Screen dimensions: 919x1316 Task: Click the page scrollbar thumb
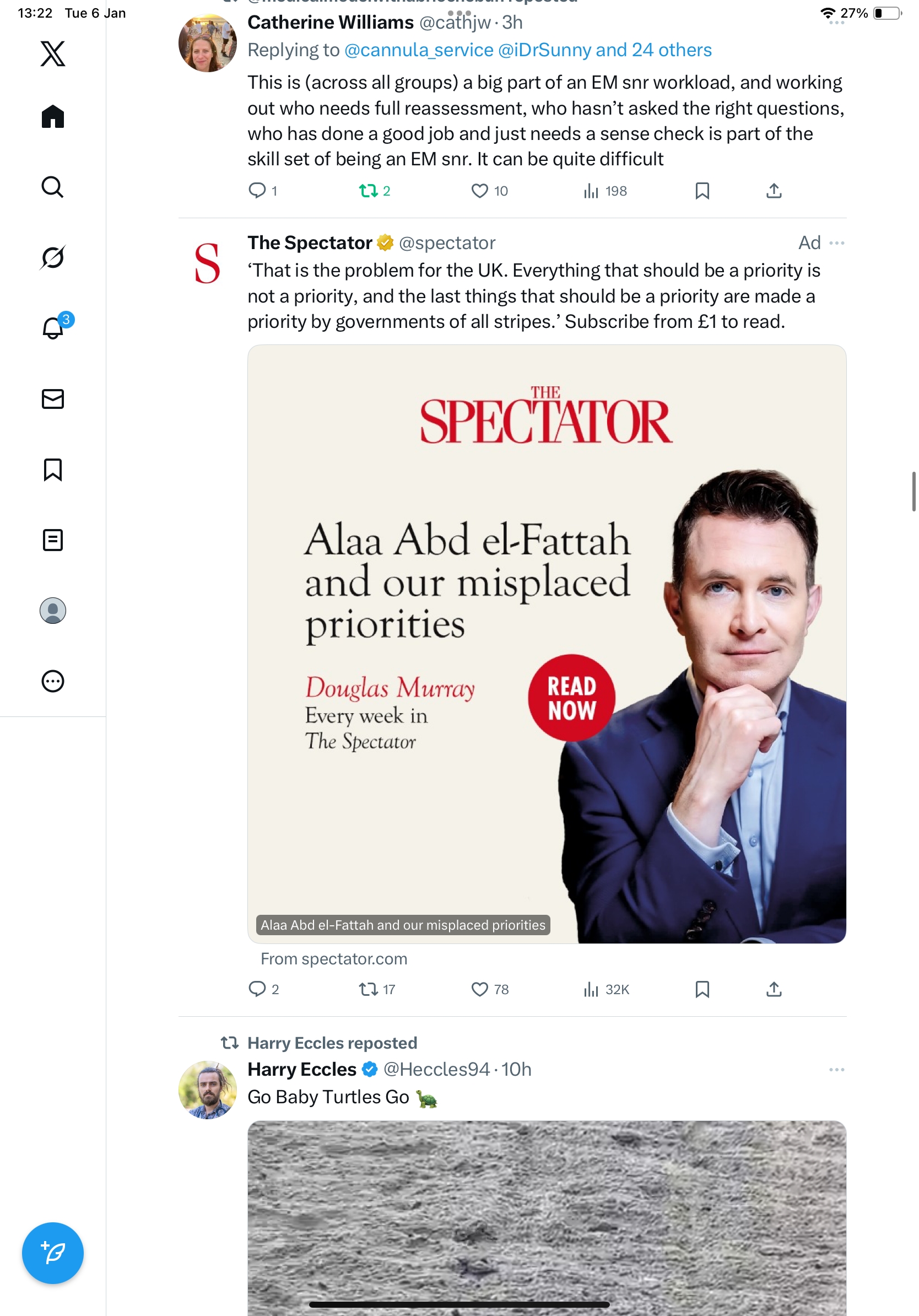pos(913,491)
